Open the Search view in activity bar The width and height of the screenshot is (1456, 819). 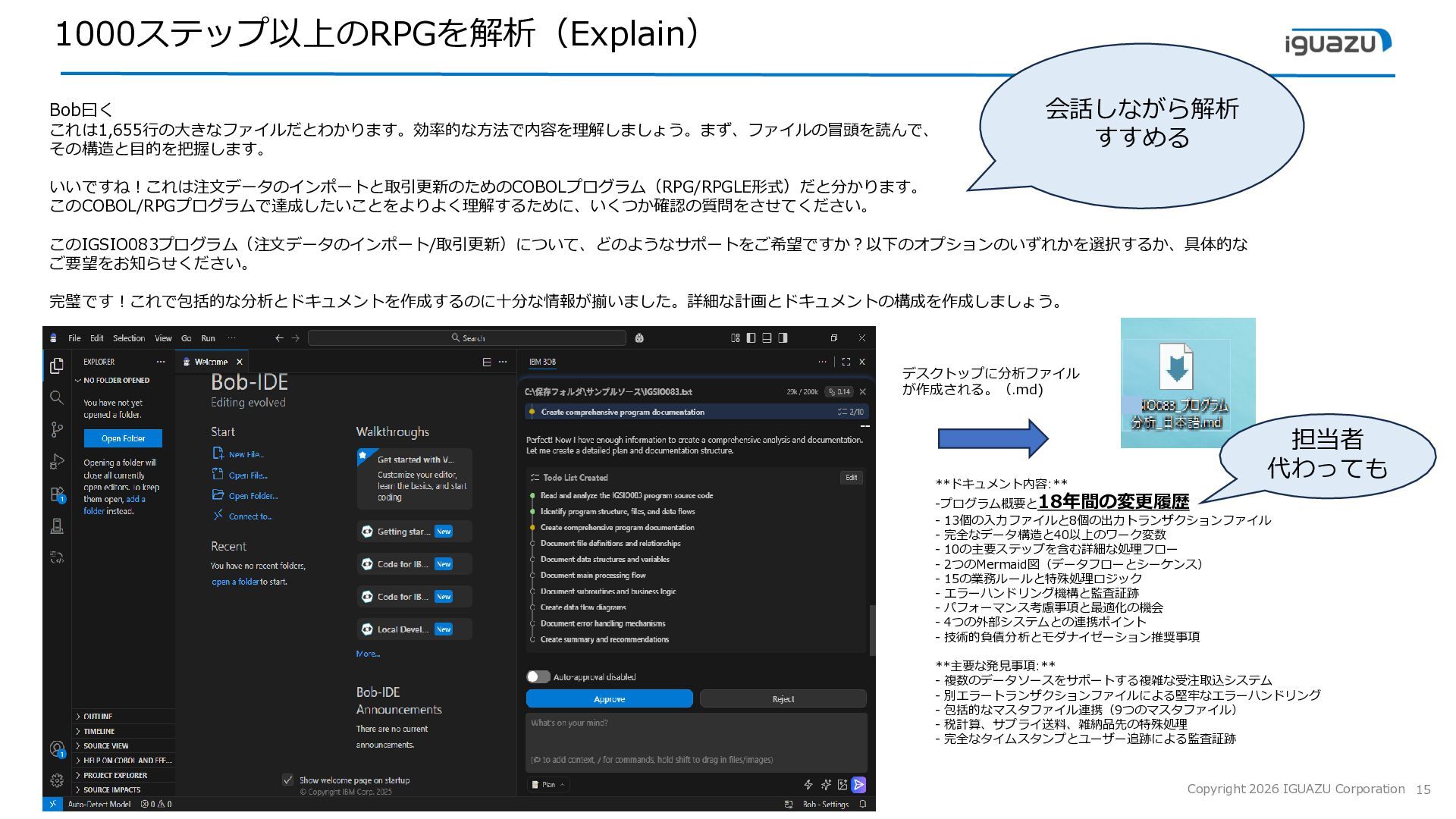pos(57,397)
